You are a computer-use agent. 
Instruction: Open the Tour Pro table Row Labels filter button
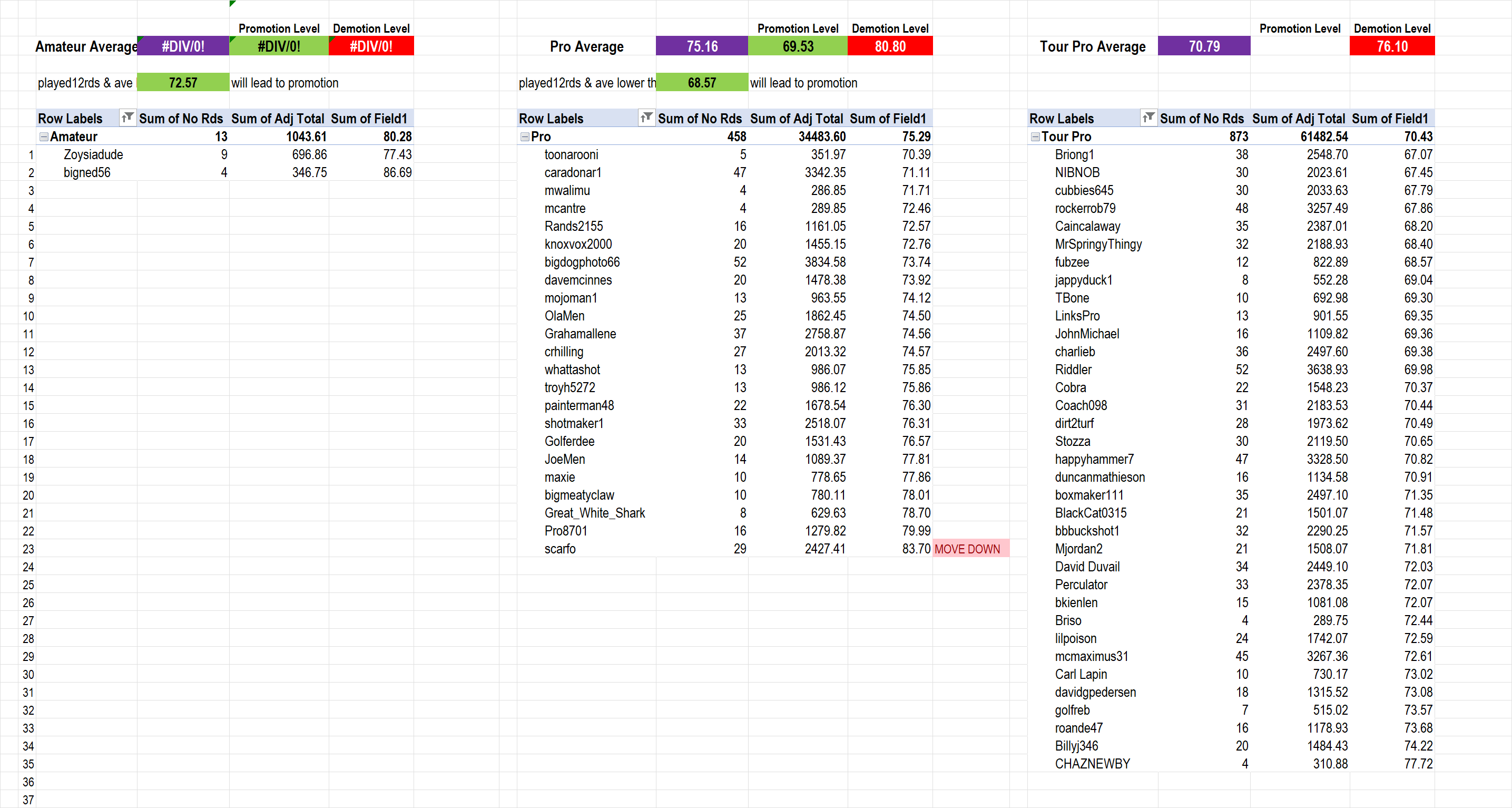tap(1148, 118)
